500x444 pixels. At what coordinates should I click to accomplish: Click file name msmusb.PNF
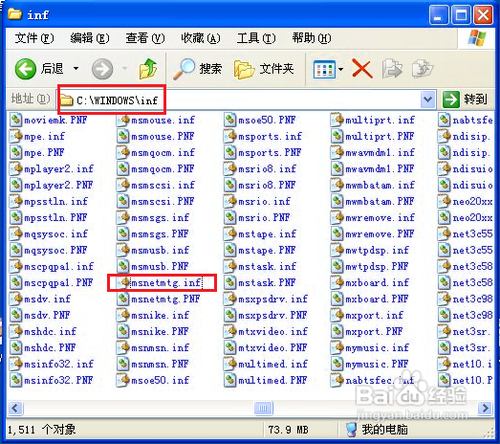click(160, 266)
